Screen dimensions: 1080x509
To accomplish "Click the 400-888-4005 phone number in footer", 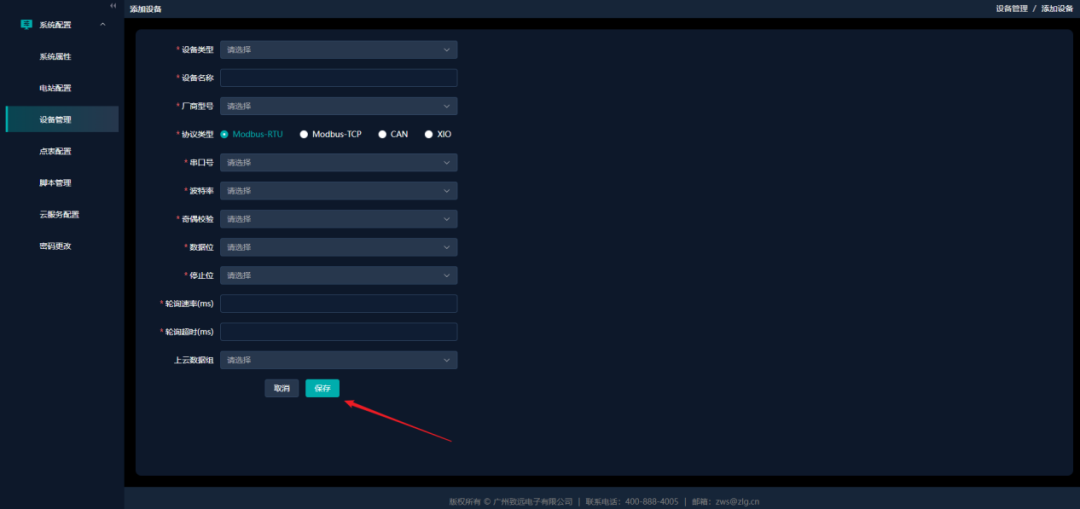I will 652,502.
